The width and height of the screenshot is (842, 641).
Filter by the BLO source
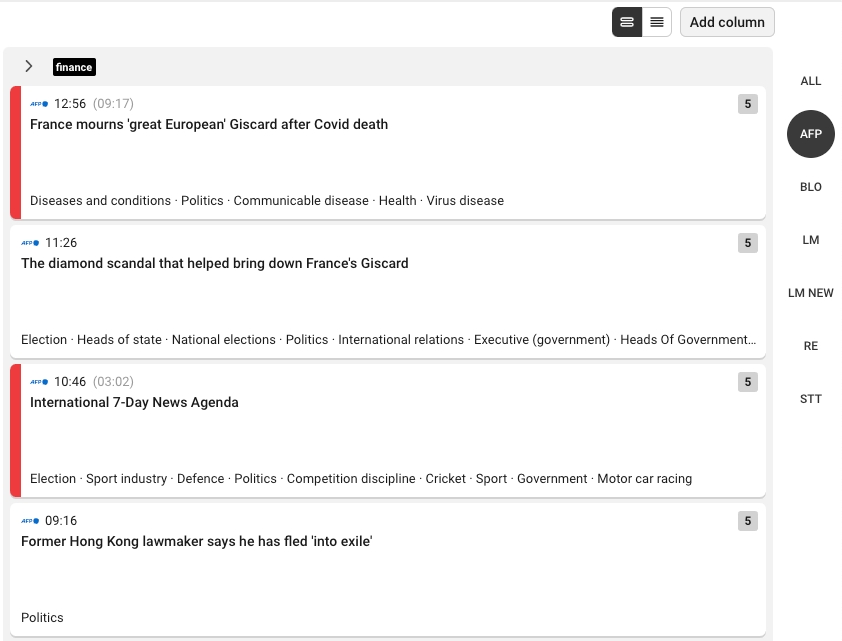click(811, 187)
